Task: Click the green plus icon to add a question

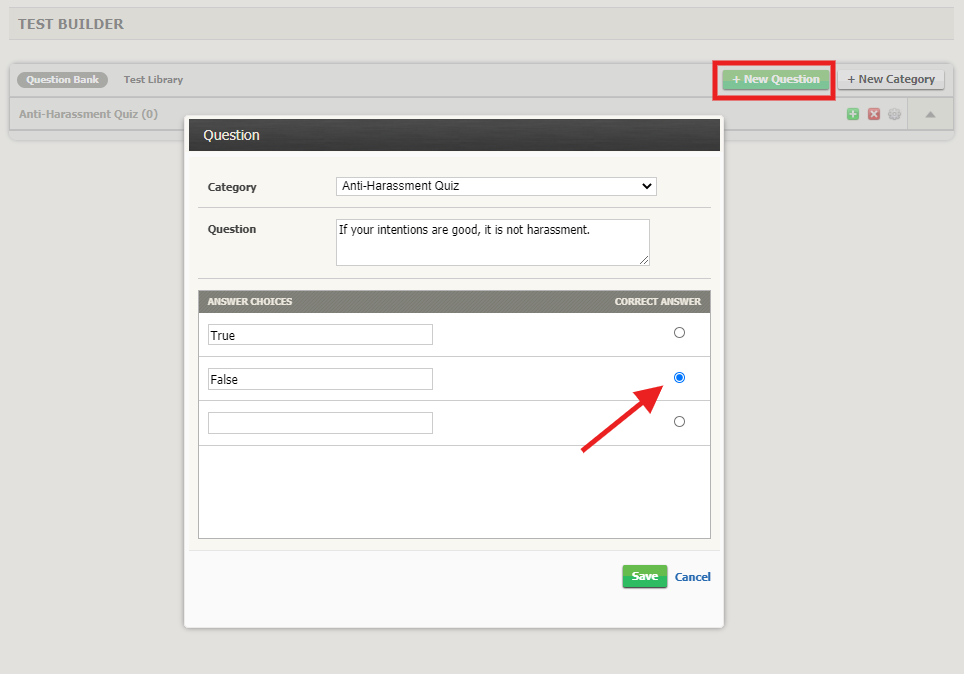Action: 852,113
